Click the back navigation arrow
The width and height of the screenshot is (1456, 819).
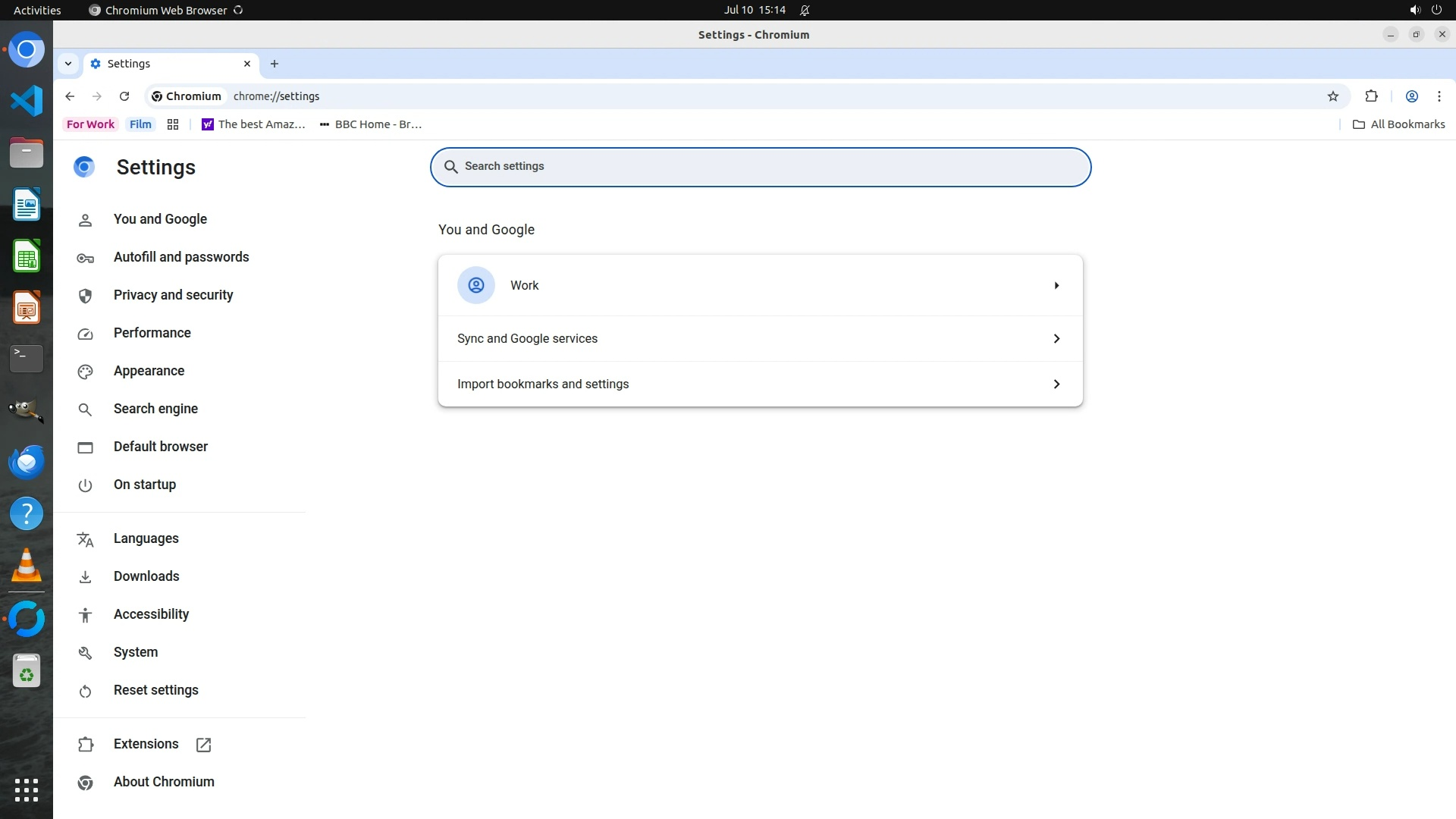(x=70, y=96)
